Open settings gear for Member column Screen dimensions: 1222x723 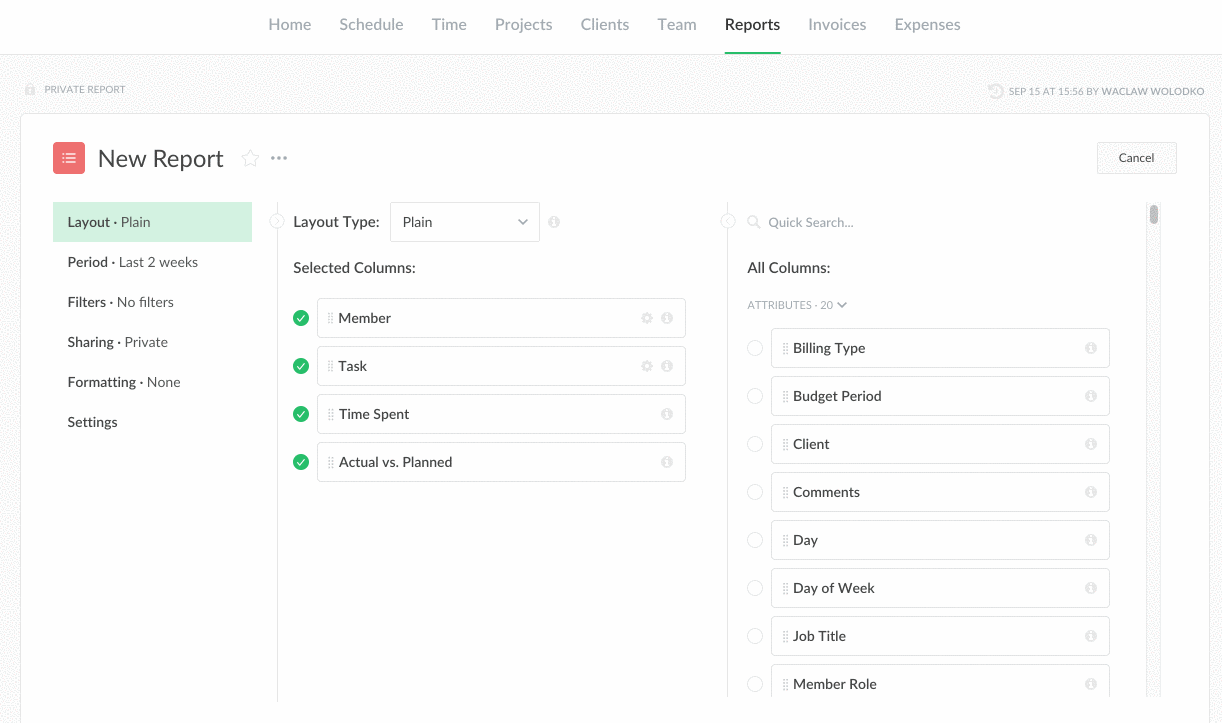pos(647,318)
